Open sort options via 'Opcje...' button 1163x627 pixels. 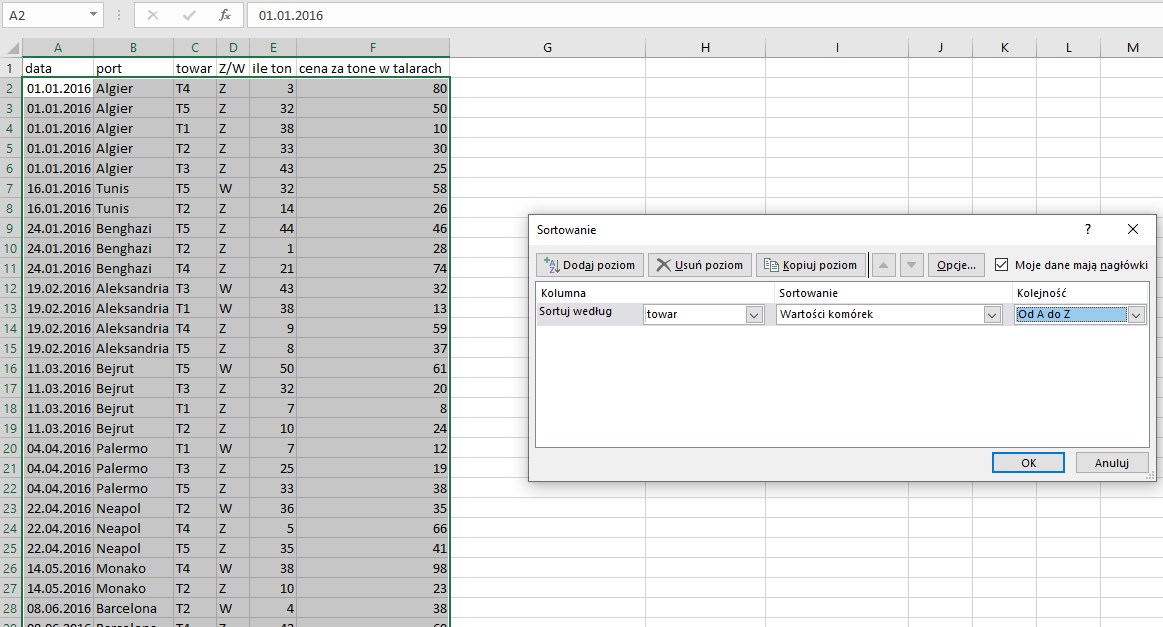coord(956,265)
